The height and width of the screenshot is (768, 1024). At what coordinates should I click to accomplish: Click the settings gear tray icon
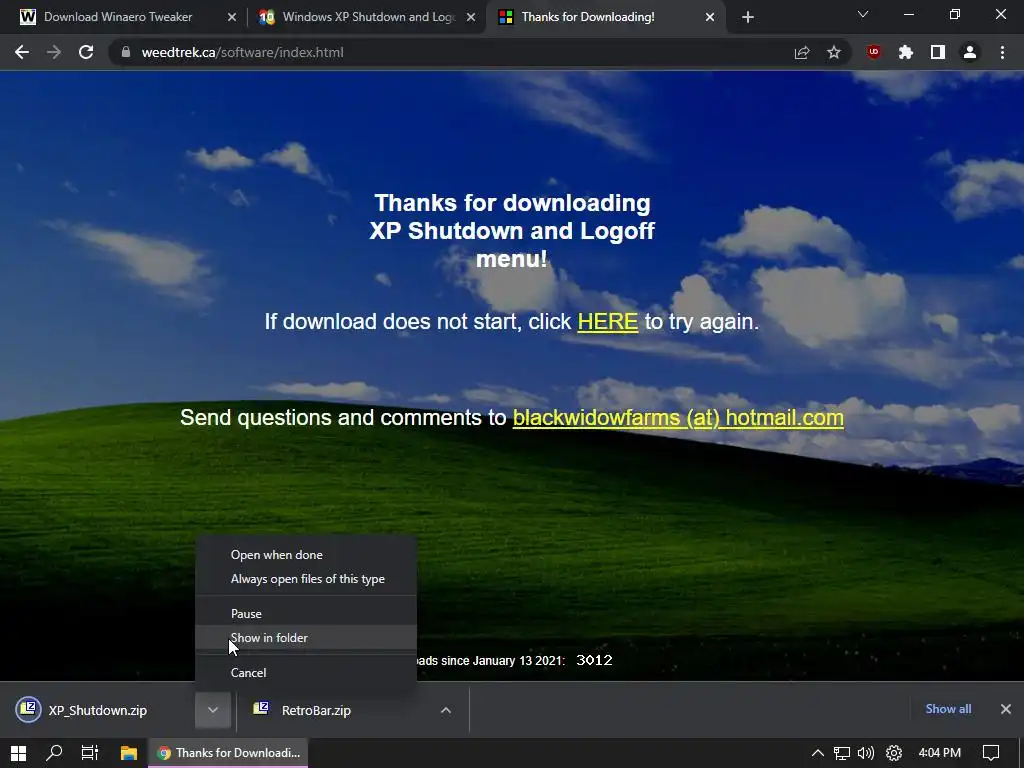(894, 753)
